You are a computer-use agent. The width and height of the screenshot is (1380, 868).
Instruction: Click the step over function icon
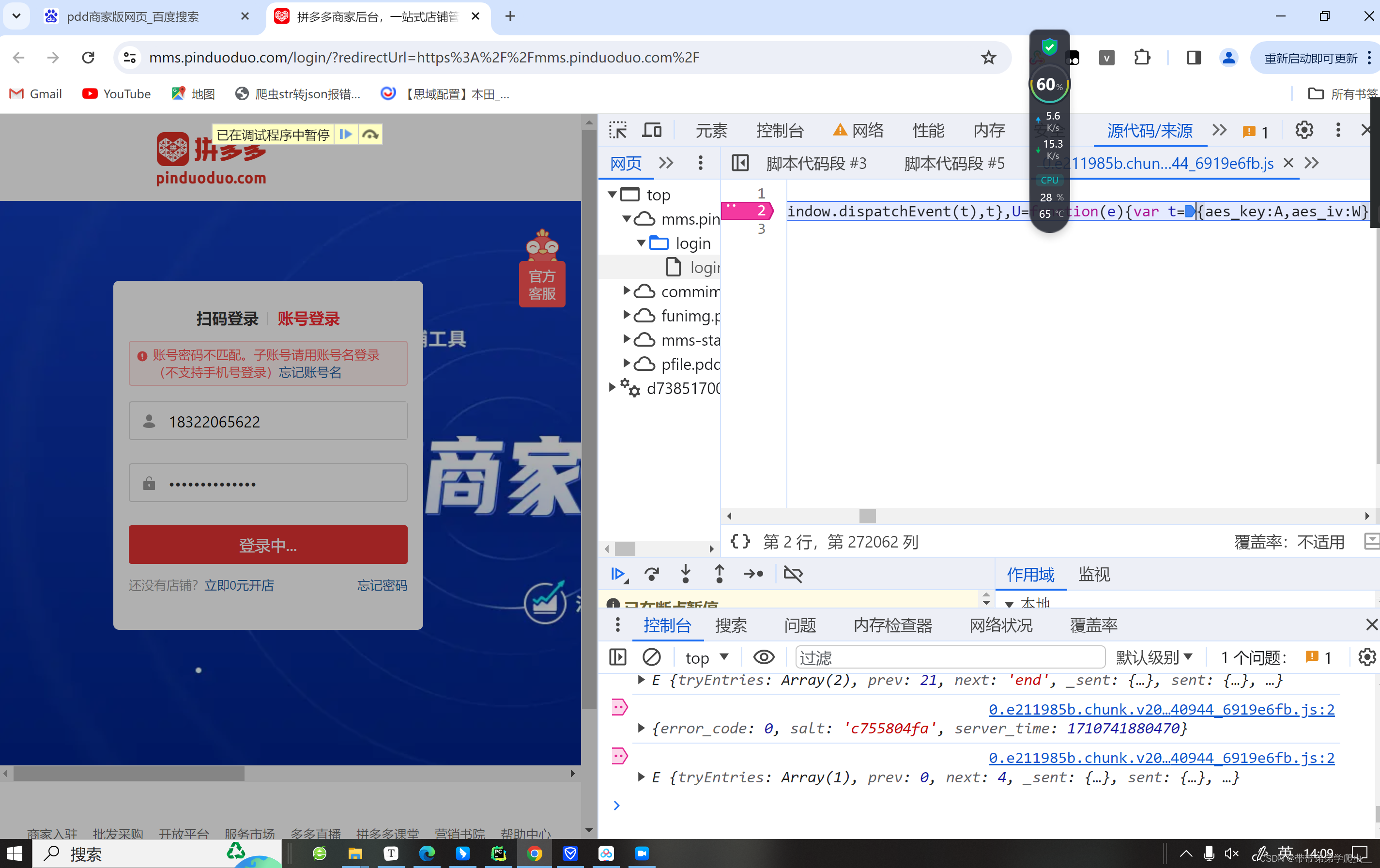pyautogui.click(x=652, y=574)
